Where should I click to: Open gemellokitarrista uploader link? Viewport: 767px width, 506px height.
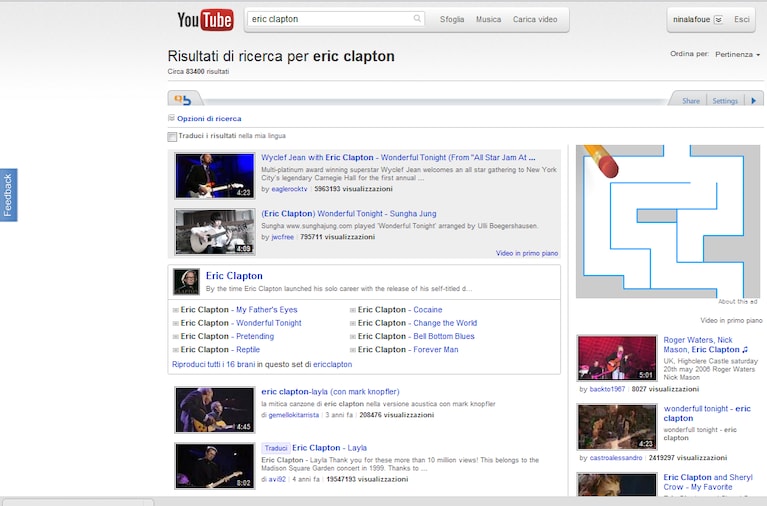pyautogui.click(x=293, y=415)
